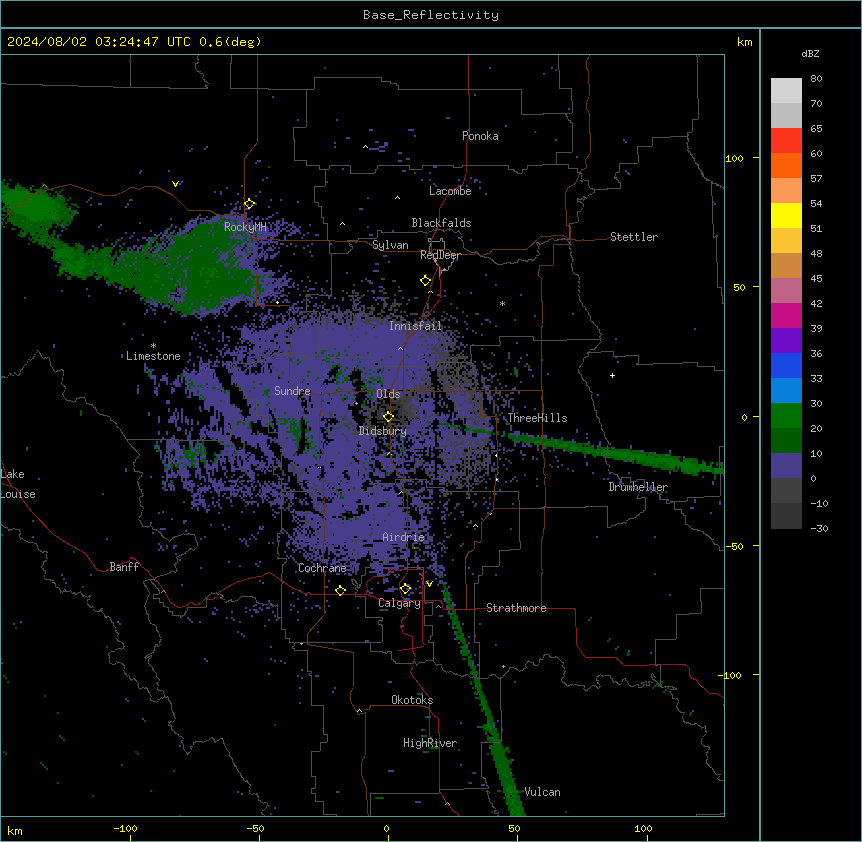
Task: Pick the brown 45-48 dBZ legend swatch
Action: (x=786, y=265)
